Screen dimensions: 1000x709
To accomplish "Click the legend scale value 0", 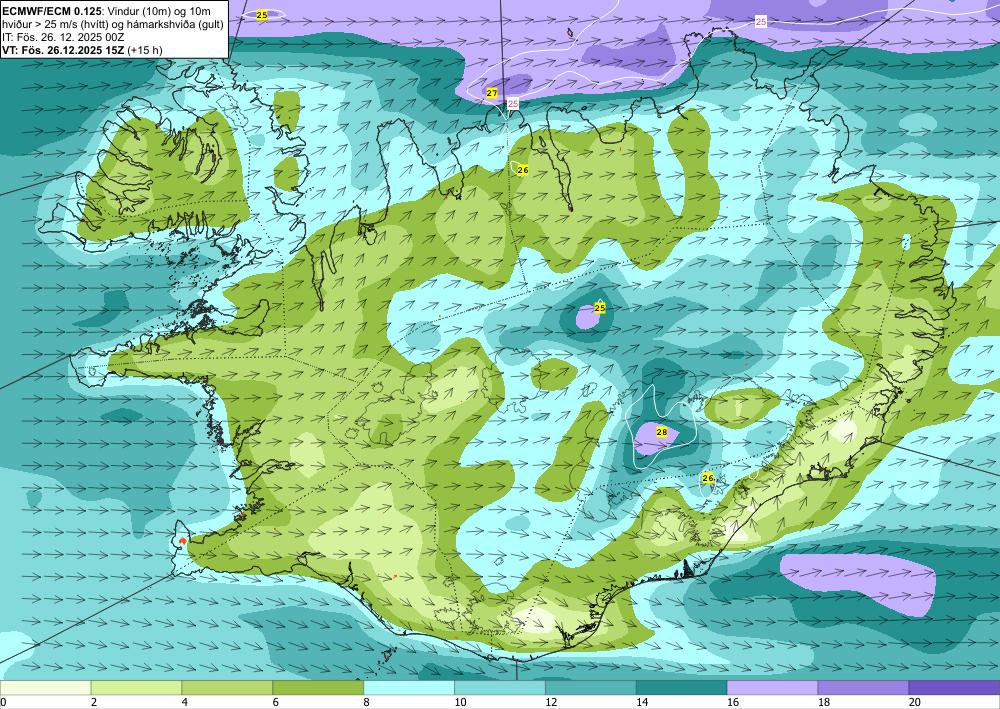I will tap(3, 702).
